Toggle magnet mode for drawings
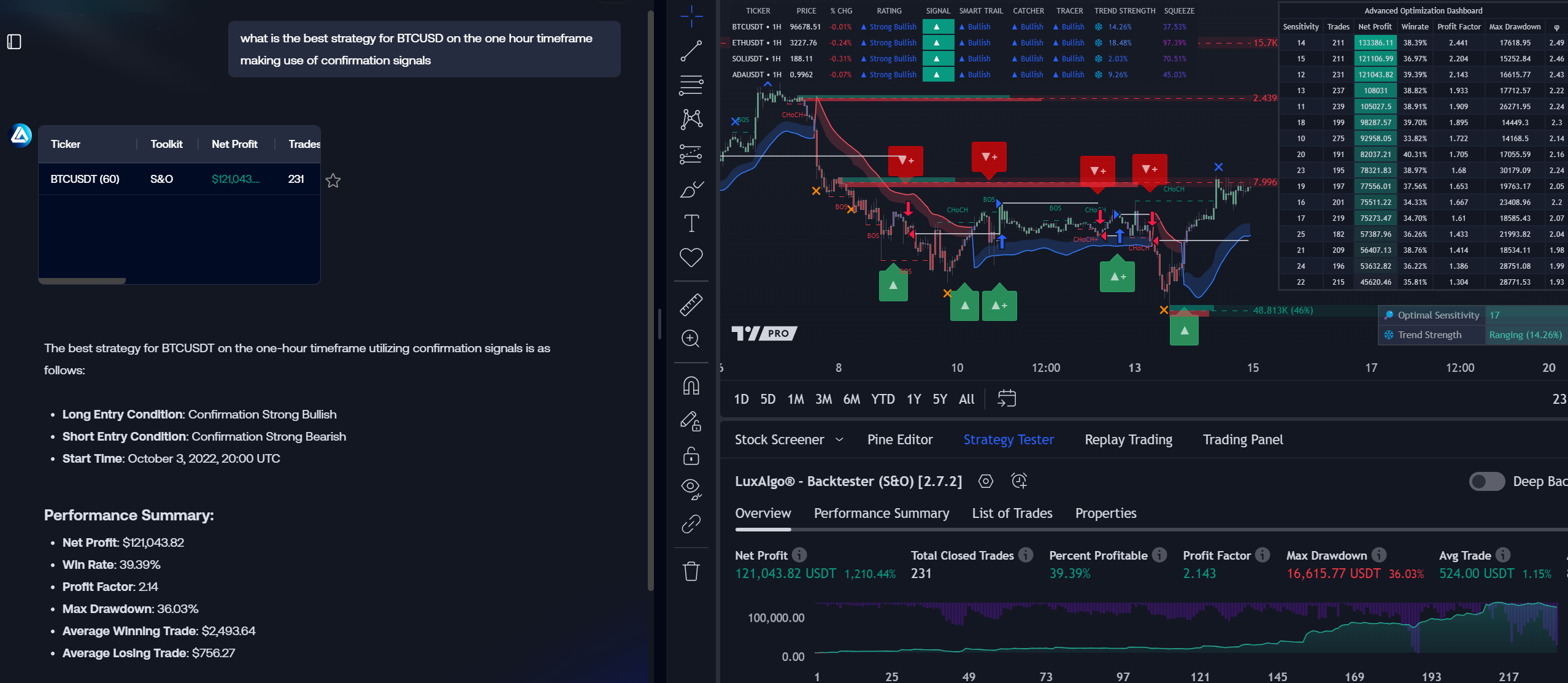This screenshot has width=1568, height=683. click(691, 386)
